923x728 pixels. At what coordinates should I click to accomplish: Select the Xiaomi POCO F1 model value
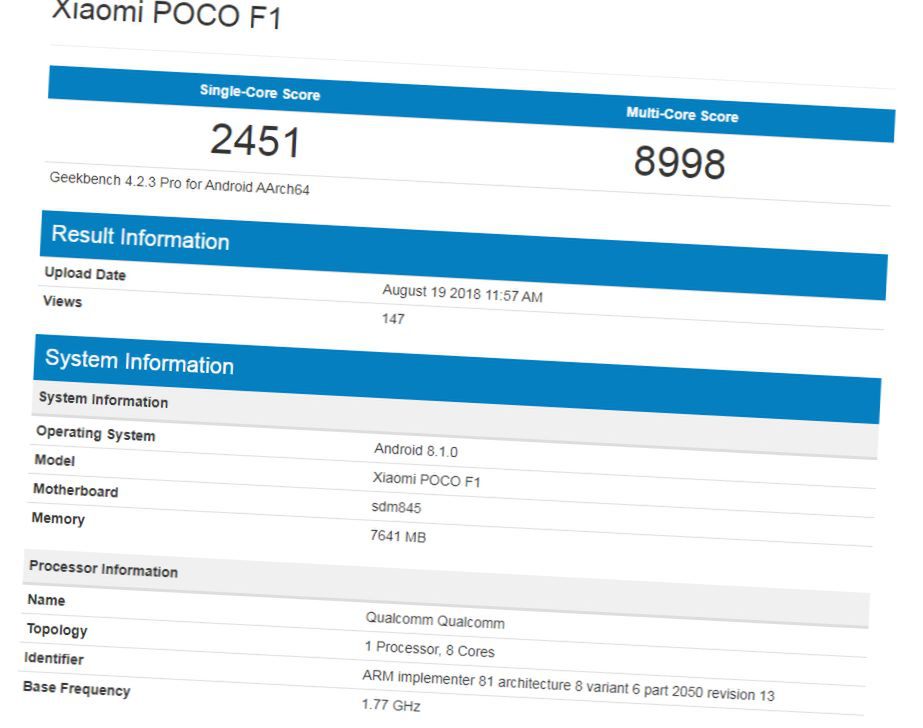(x=426, y=480)
